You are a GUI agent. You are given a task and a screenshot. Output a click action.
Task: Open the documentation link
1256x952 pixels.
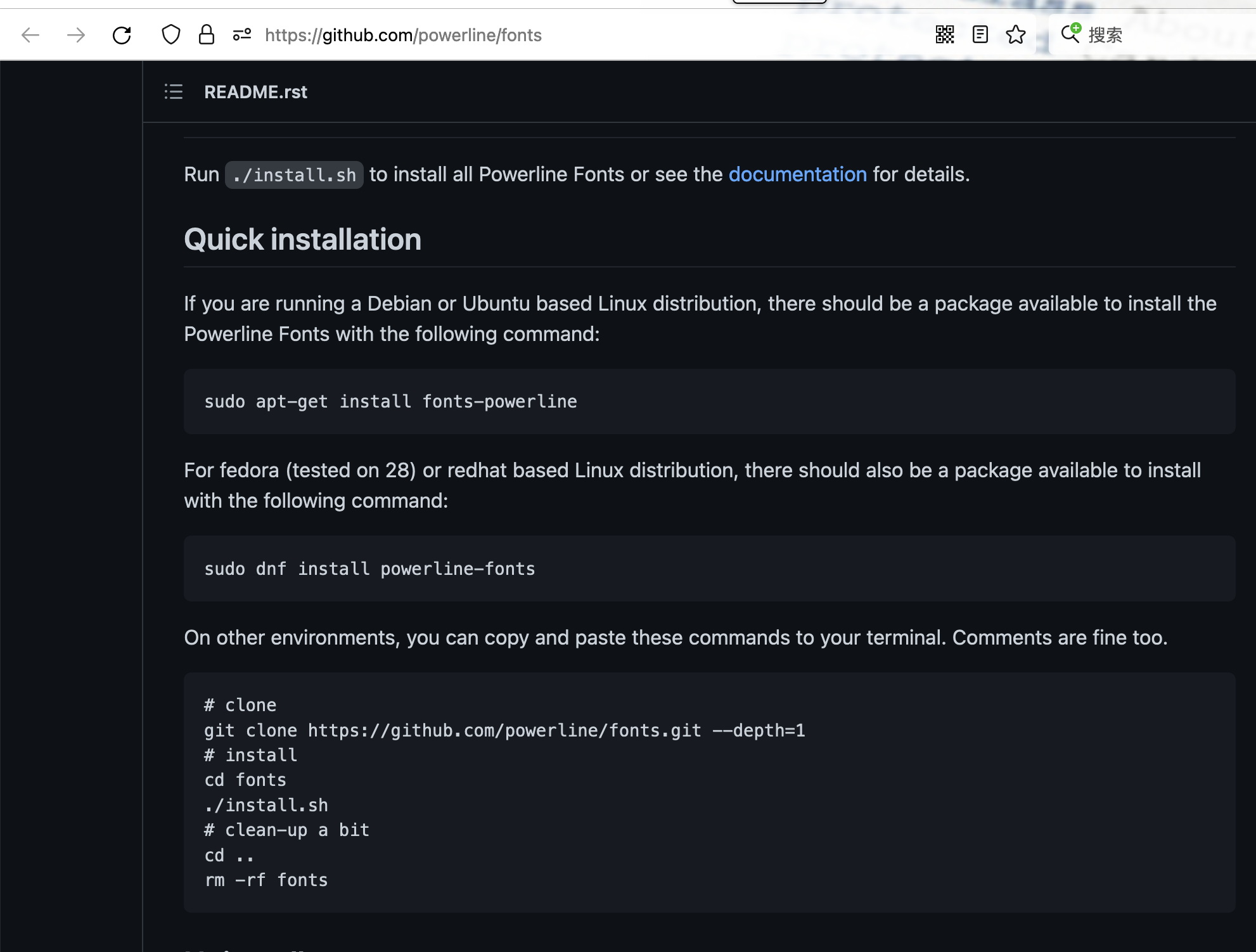tap(797, 174)
